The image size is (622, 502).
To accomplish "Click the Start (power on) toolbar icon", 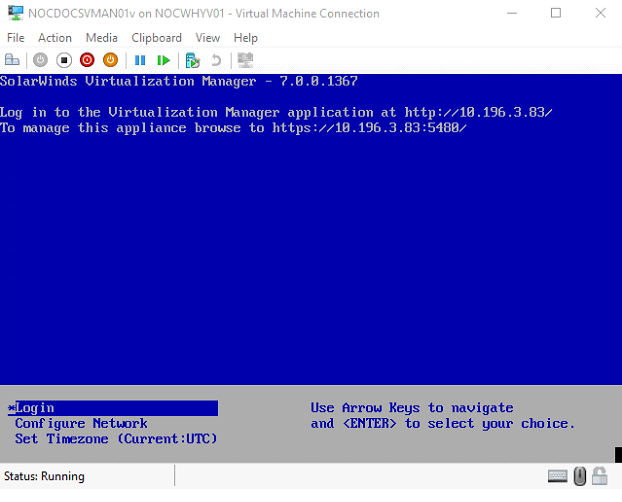I will 40,60.
